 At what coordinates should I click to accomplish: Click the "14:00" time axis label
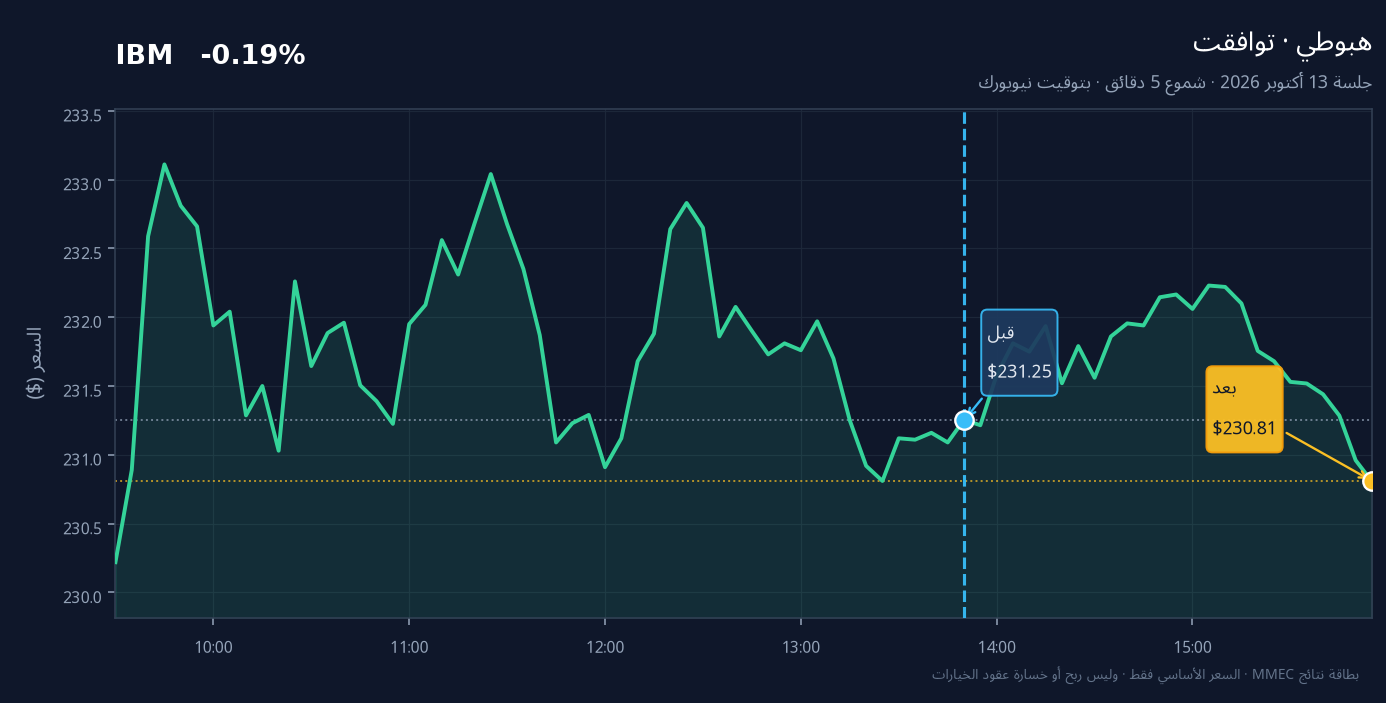(x=997, y=647)
